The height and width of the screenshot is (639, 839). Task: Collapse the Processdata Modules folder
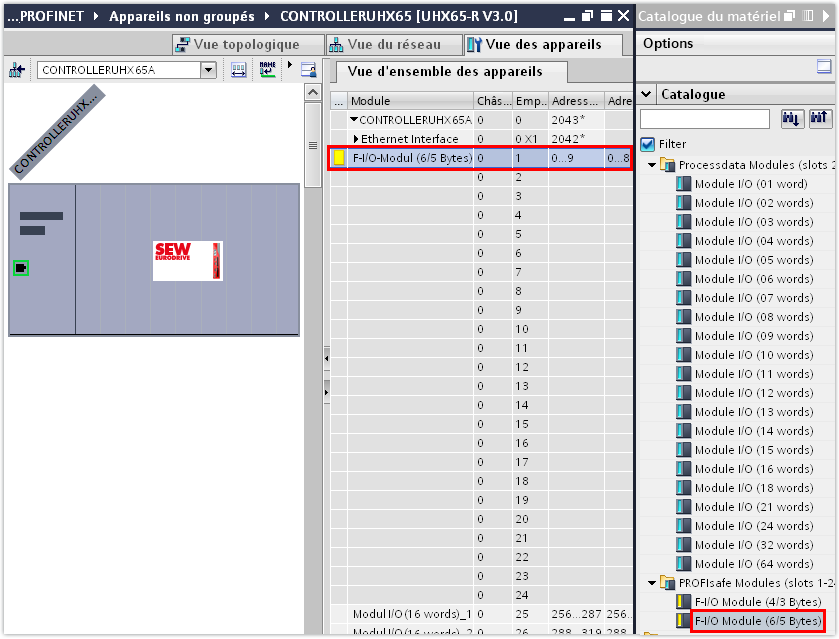pos(652,164)
